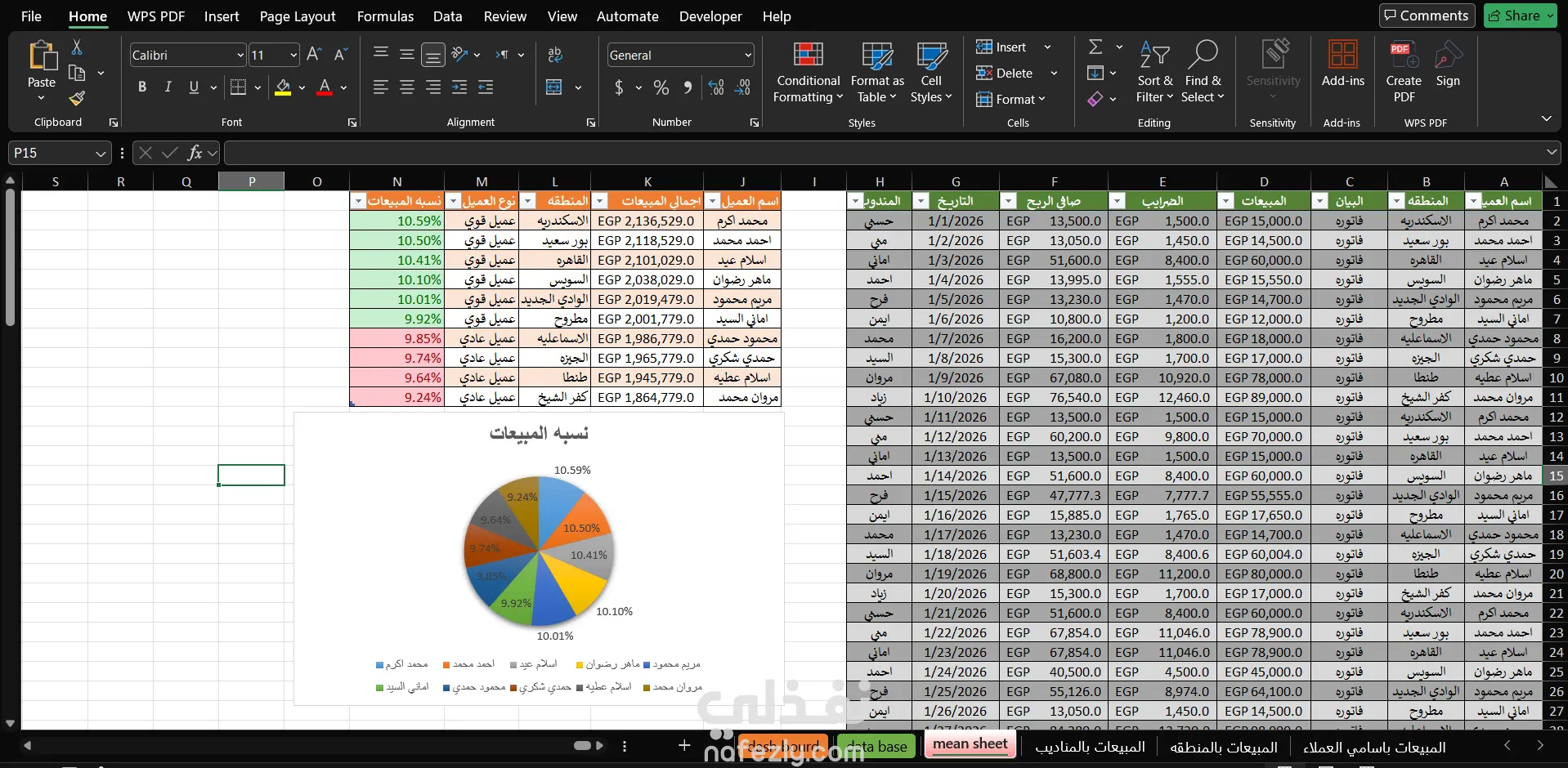Toggle Top Align vertical alignment
Image resolution: width=1568 pixels, height=768 pixels.
(381, 54)
